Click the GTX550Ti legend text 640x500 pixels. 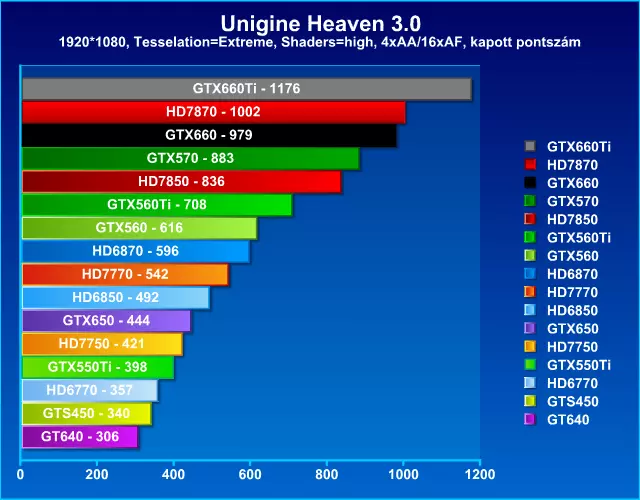click(579, 365)
